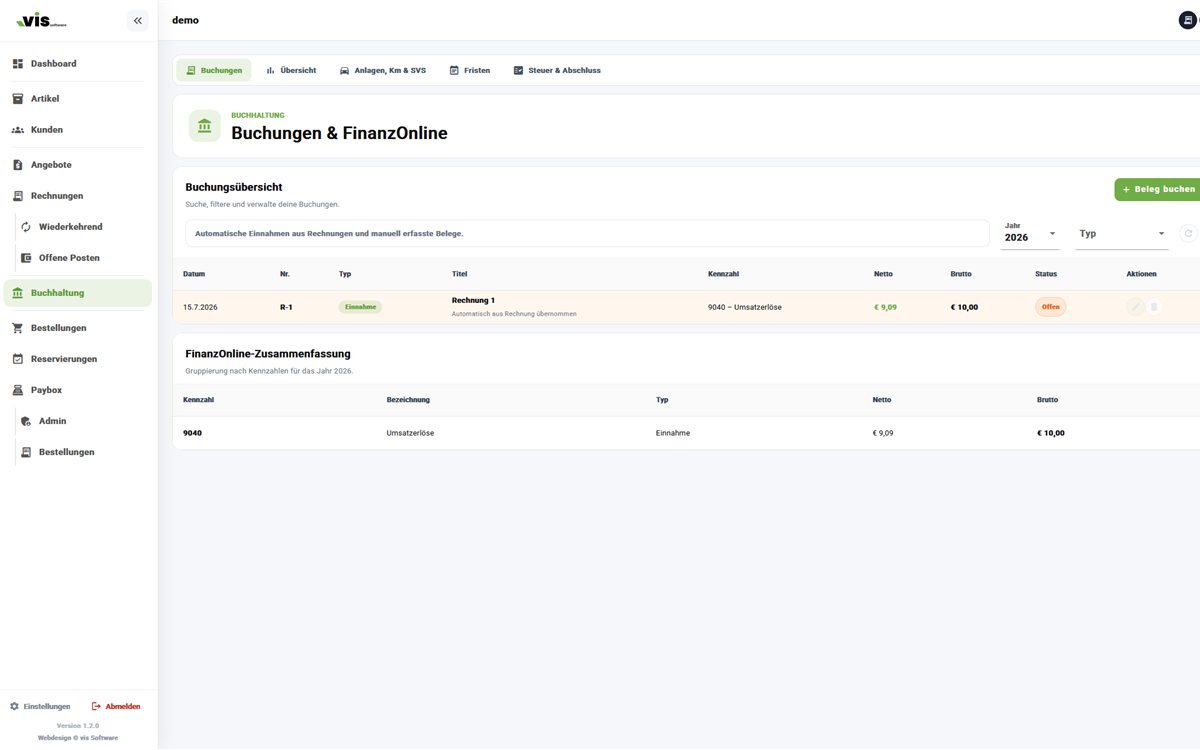Open Artikel via its archive box icon

18,99
